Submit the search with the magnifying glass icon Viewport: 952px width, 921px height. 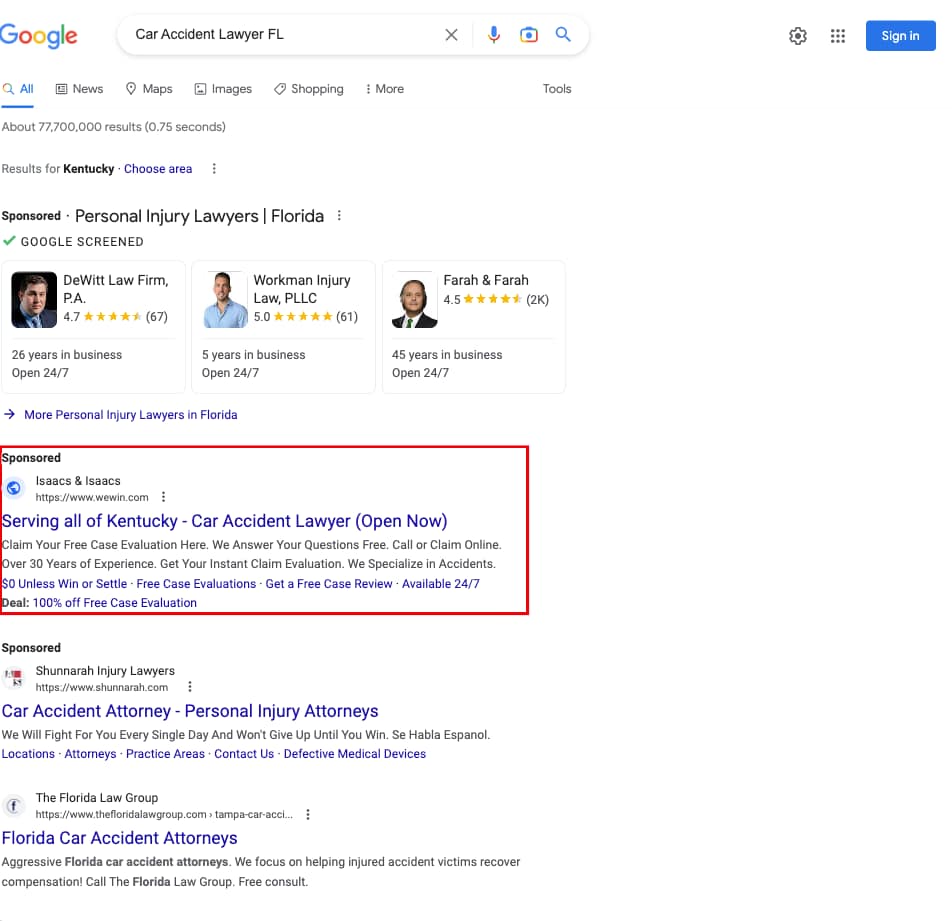[x=563, y=34]
